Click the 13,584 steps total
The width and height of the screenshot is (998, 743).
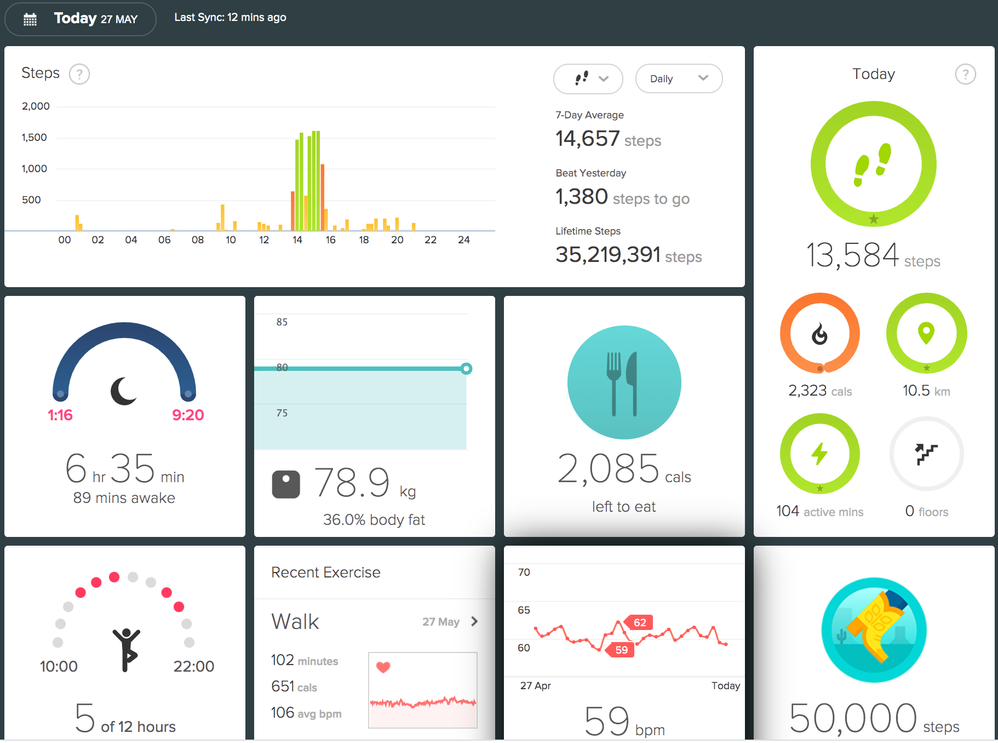pyautogui.click(x=873, y=255)
